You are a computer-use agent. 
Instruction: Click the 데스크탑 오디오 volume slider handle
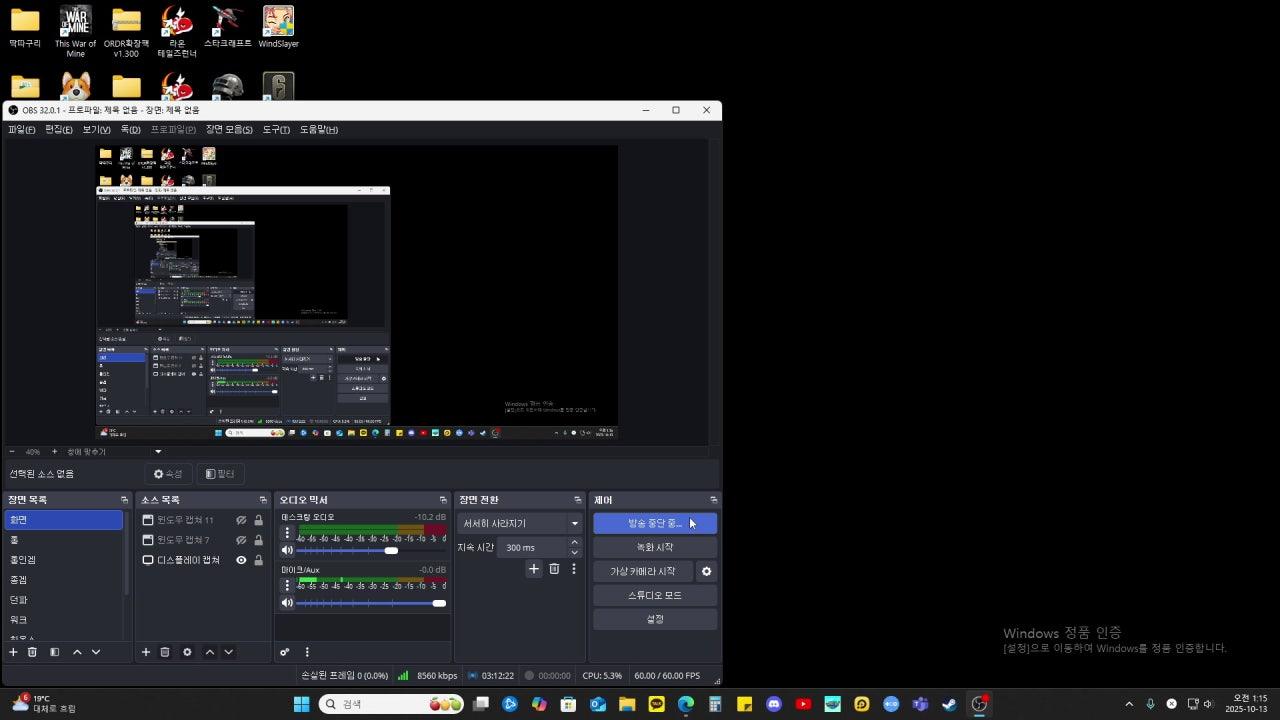tap(391, 550)
